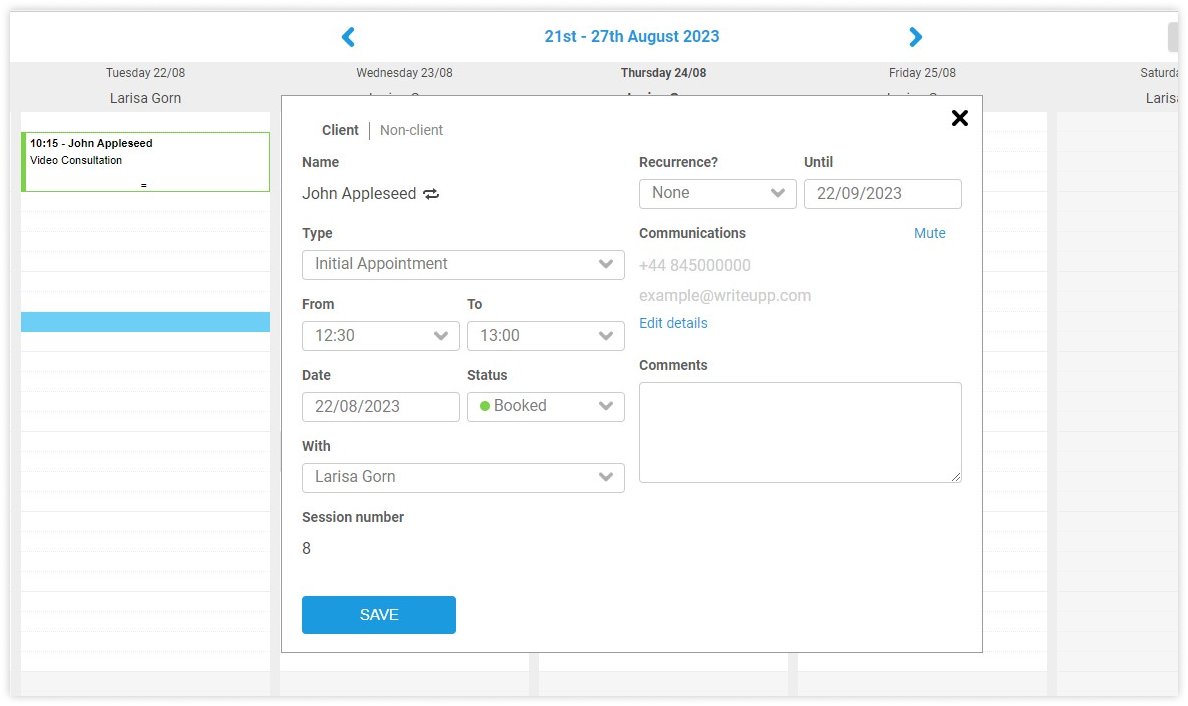Open the Type dropdown Initial Appointment
Viewport: 1188px width, 706px height.
tap(463, 264)
